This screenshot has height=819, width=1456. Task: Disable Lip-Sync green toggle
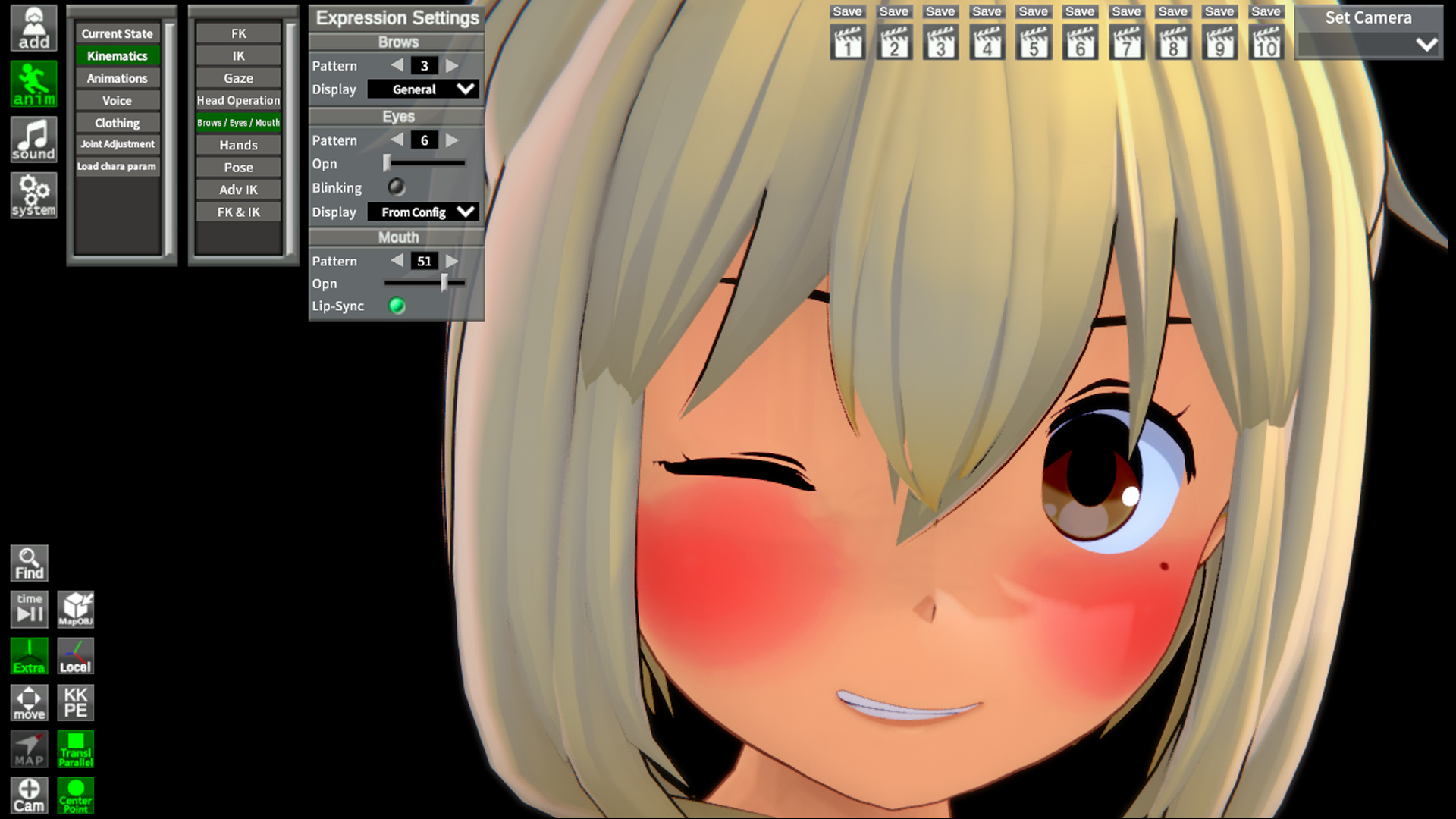pyautogui.click(x=397, y=306)
